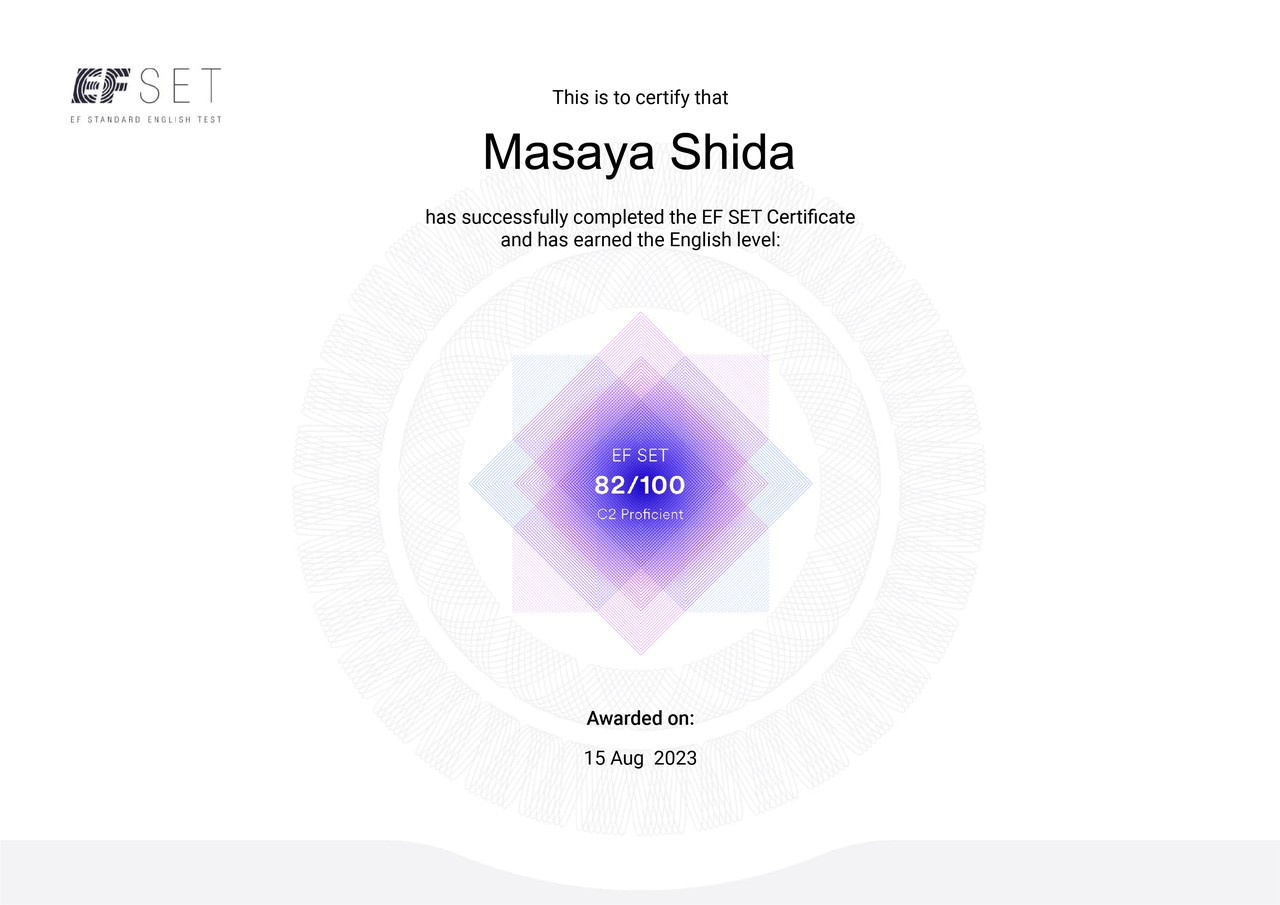1280x905 pixels.
Task: Click the SET wordmark in the logo
Action: (x=180, y=86)
